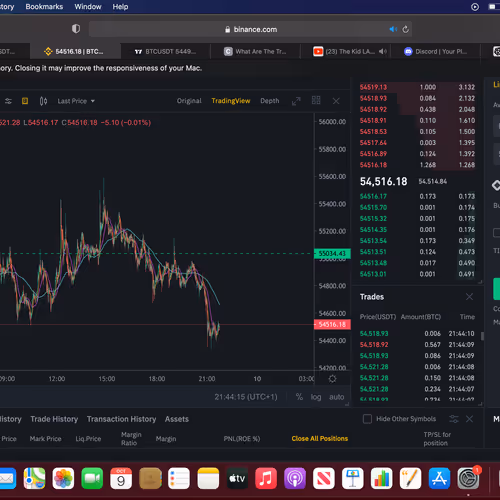Viewport: 500px width, 500px height.
Task: Open System Preferences from the dock
Action: coord(468,478)
